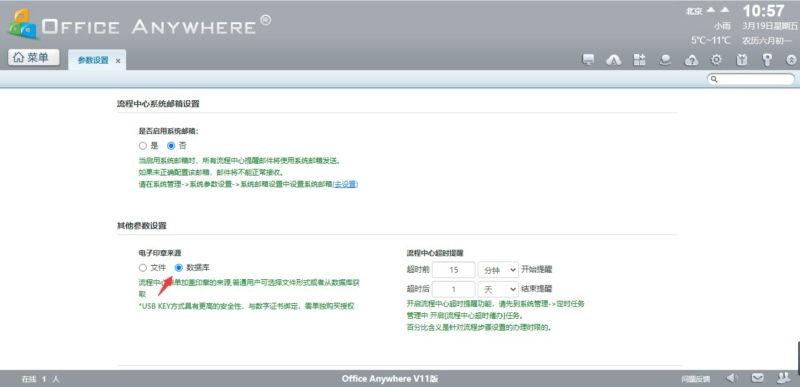Choose 数据库 as 电子印章来源
Image resolution: width=800 pixels, height=387 pixels.
(x=179, y=268)
